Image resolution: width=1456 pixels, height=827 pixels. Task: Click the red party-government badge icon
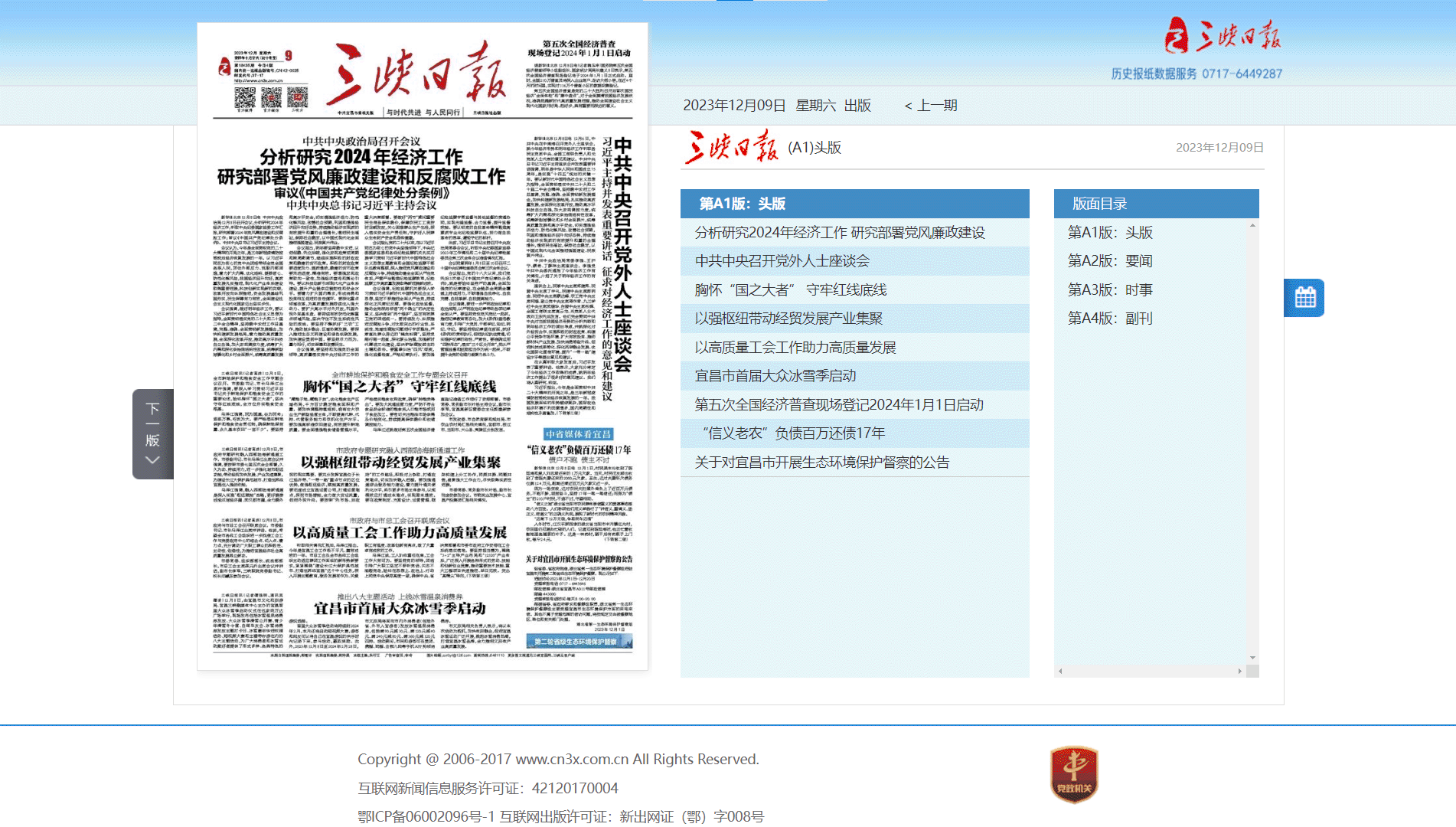point(1074,775)
